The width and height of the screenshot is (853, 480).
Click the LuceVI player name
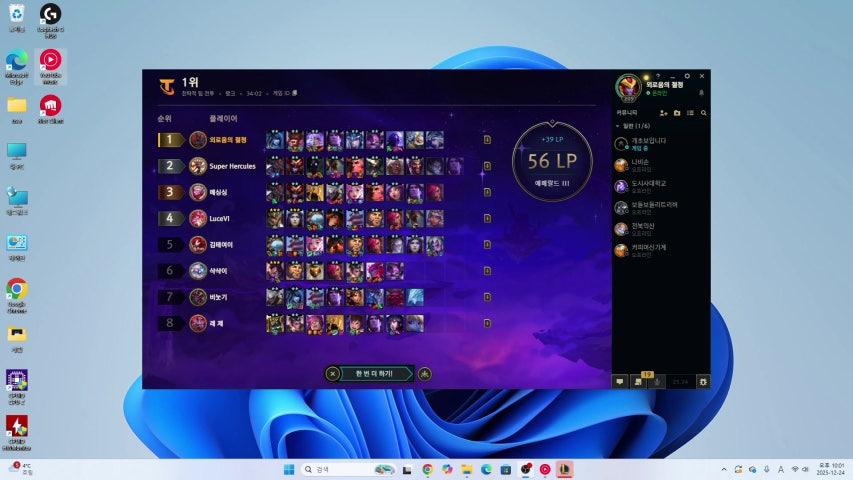click(x=220, y=218)
